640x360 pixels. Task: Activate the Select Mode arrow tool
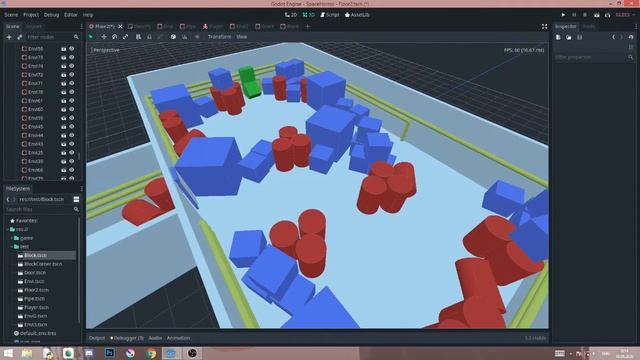point(91,37)
